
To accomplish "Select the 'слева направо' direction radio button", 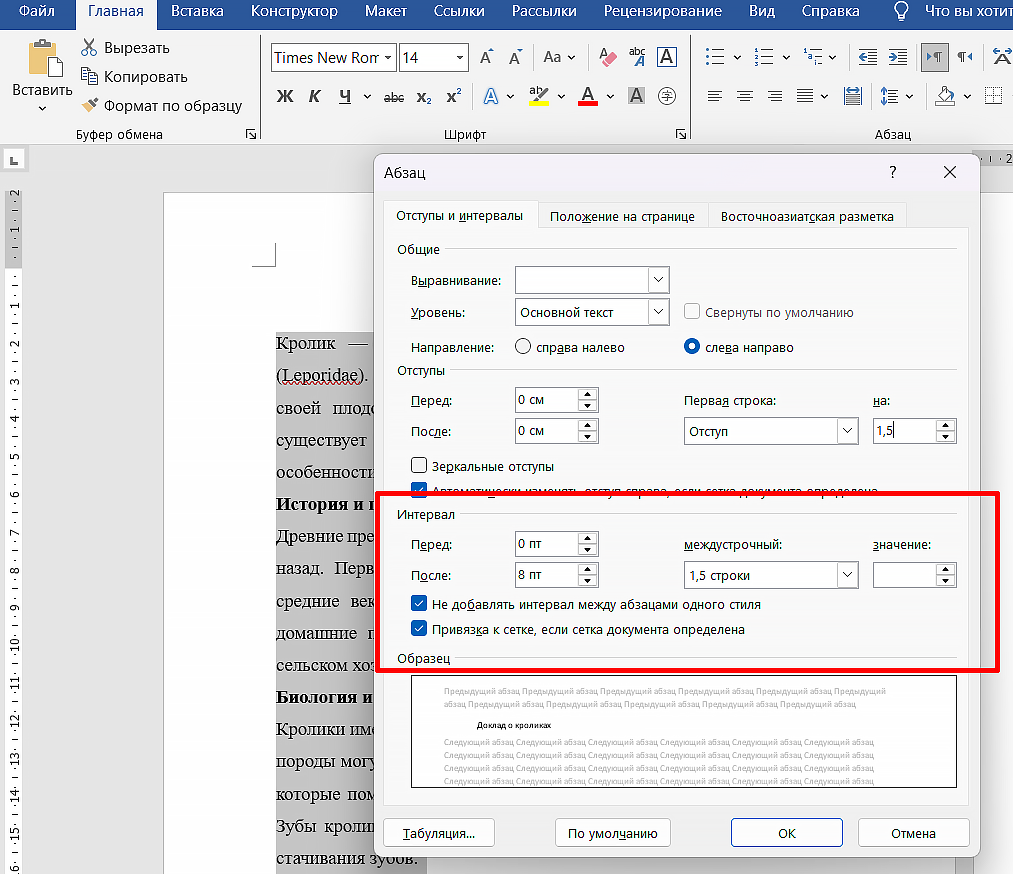I will click(x=691, y=347).
